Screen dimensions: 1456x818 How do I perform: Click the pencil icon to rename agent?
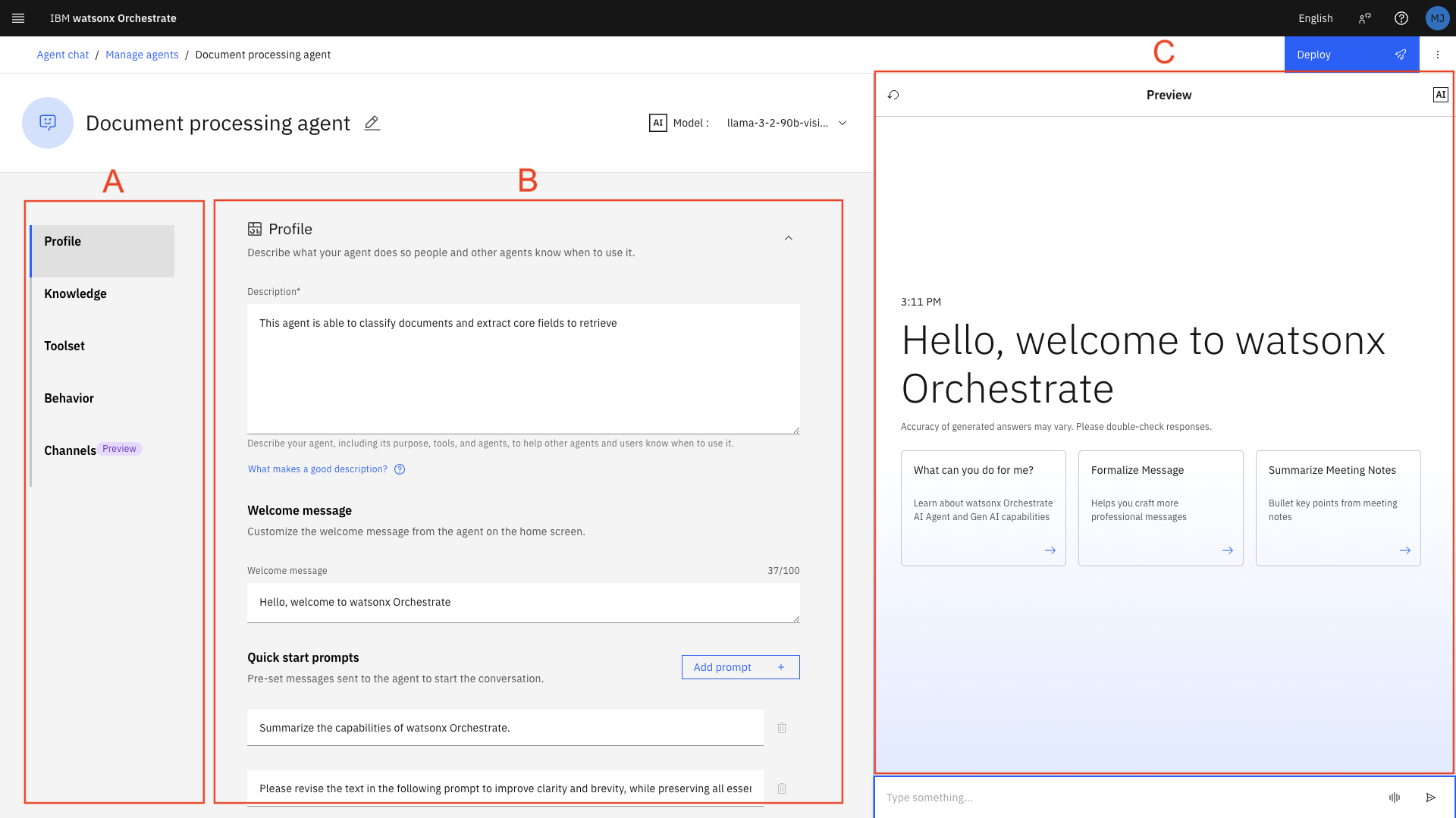point(372,123)
